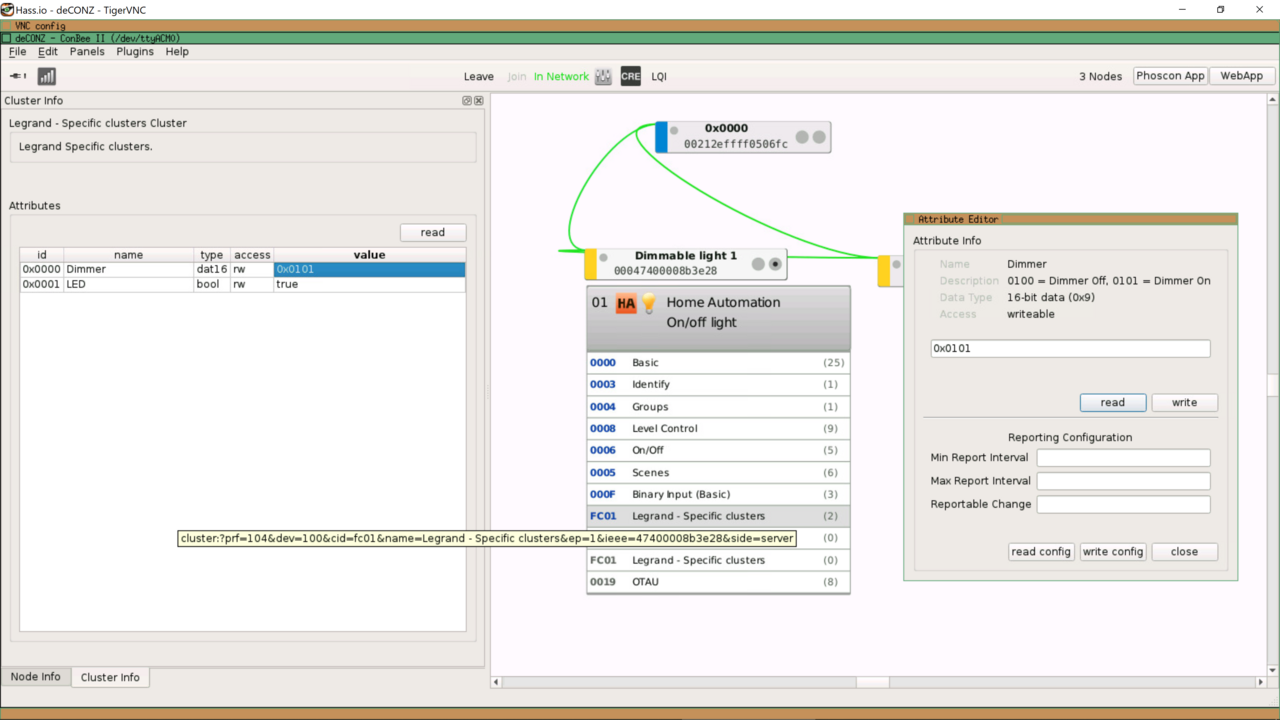Click the light bulb device icon
Screen dimensions: 1280x720
[648, 303]
